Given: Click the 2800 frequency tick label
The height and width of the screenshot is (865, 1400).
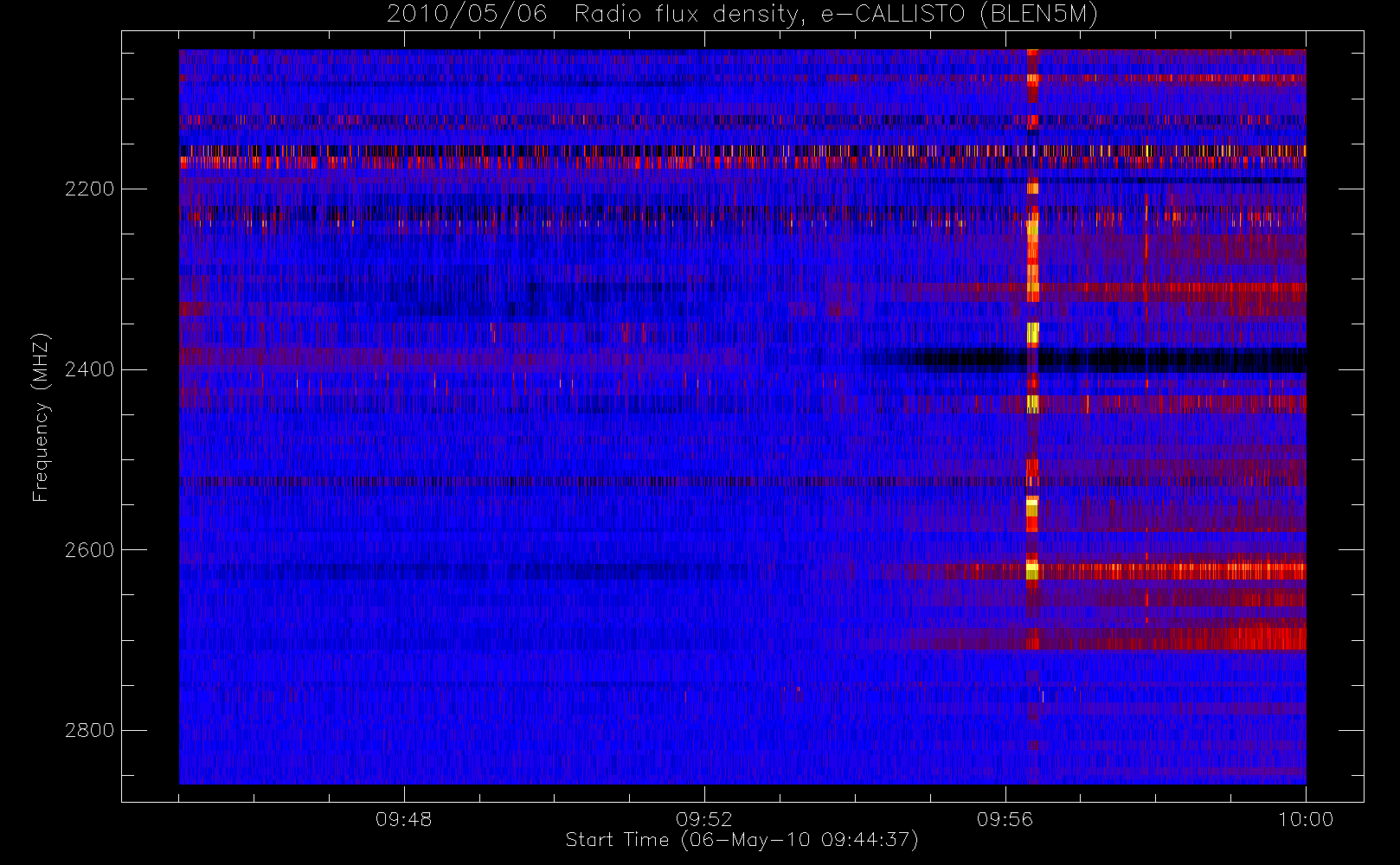Looking at the screenshot, I should pyautogui.click(x=89, y=730).
